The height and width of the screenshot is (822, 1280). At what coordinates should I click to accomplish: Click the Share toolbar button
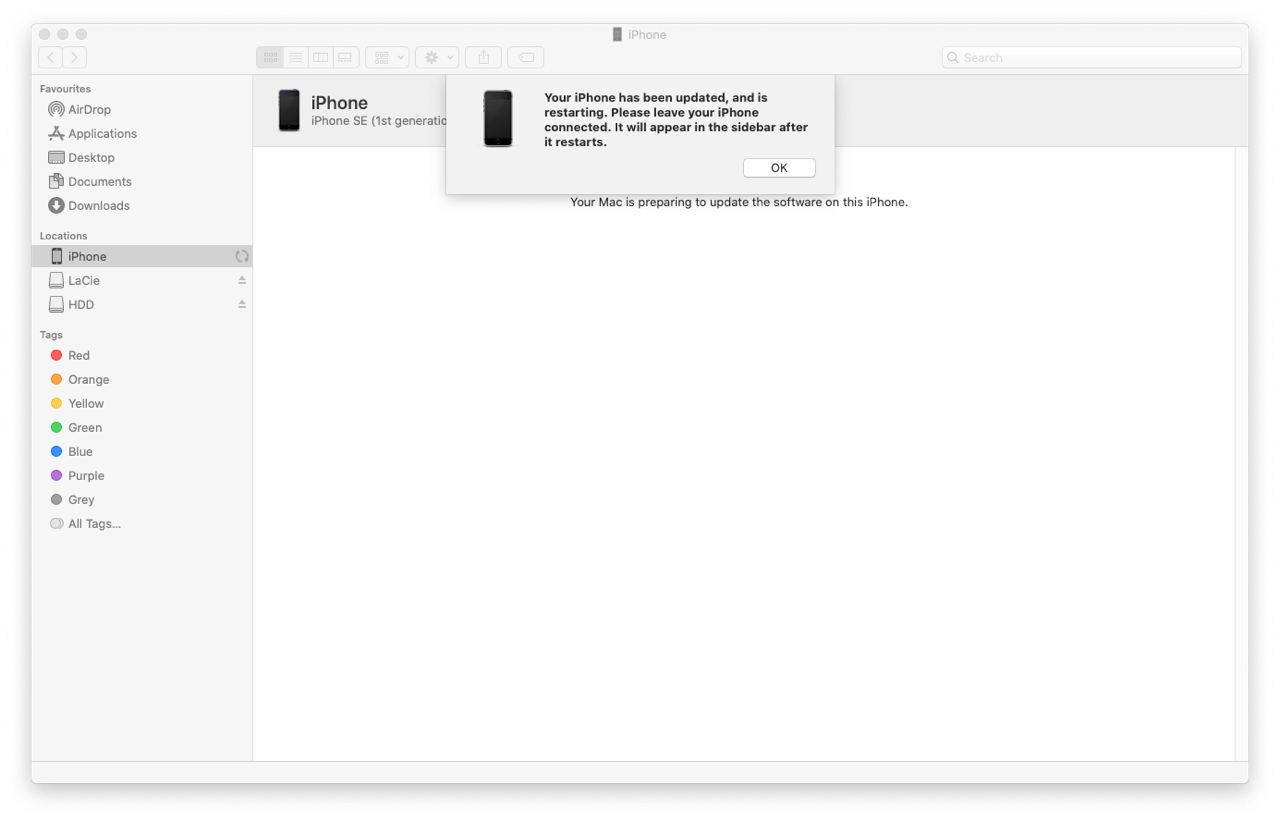coord(483,57)
